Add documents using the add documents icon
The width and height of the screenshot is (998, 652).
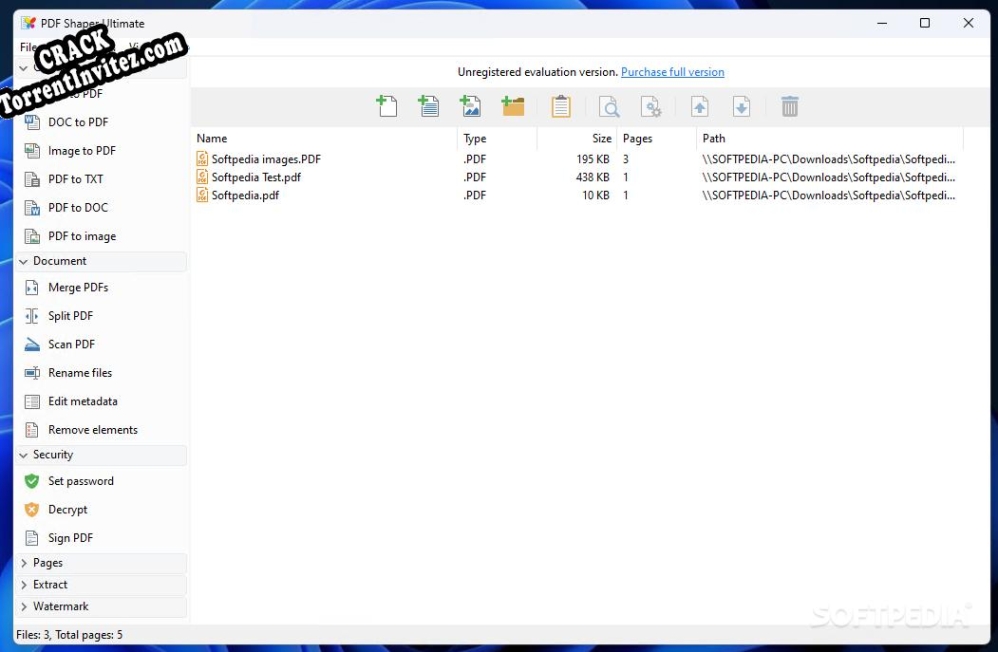tap(429, 106)
